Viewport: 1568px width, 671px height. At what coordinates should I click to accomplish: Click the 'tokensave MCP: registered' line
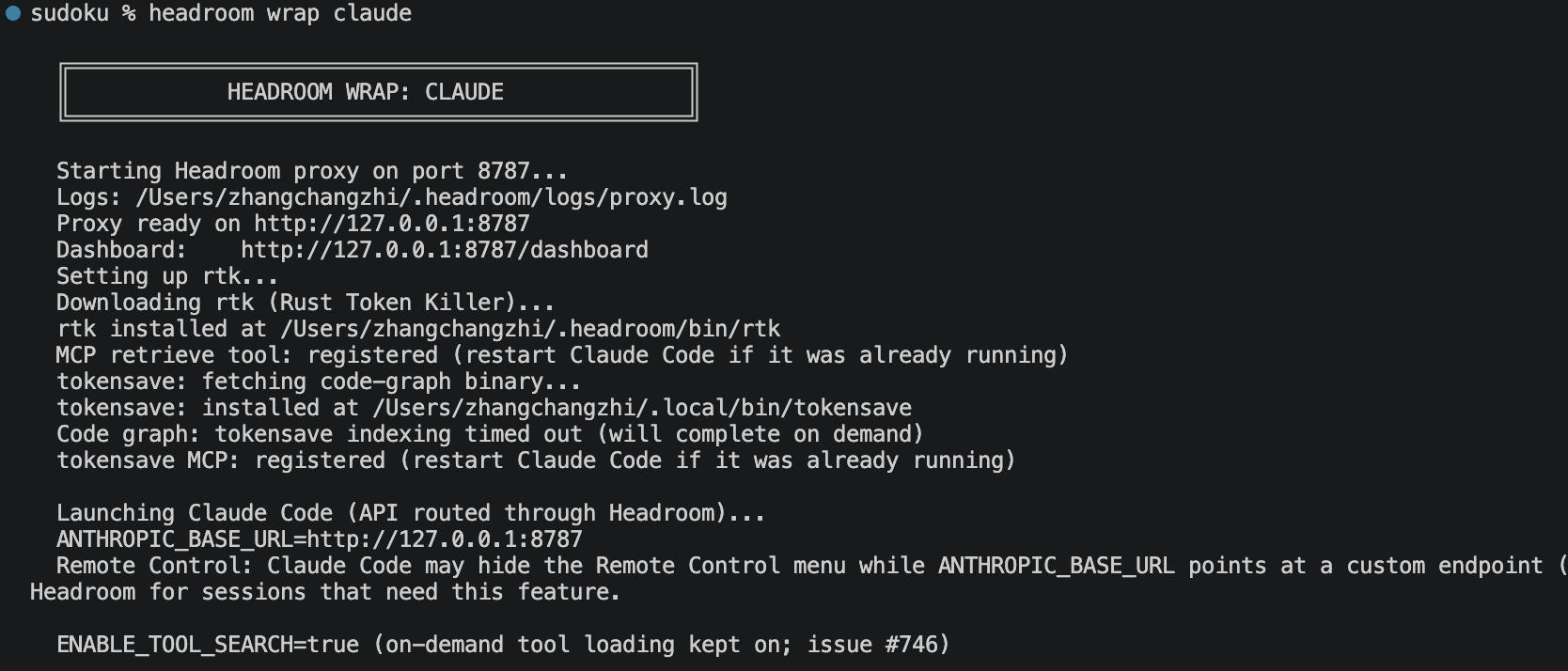tap(536, 460)
